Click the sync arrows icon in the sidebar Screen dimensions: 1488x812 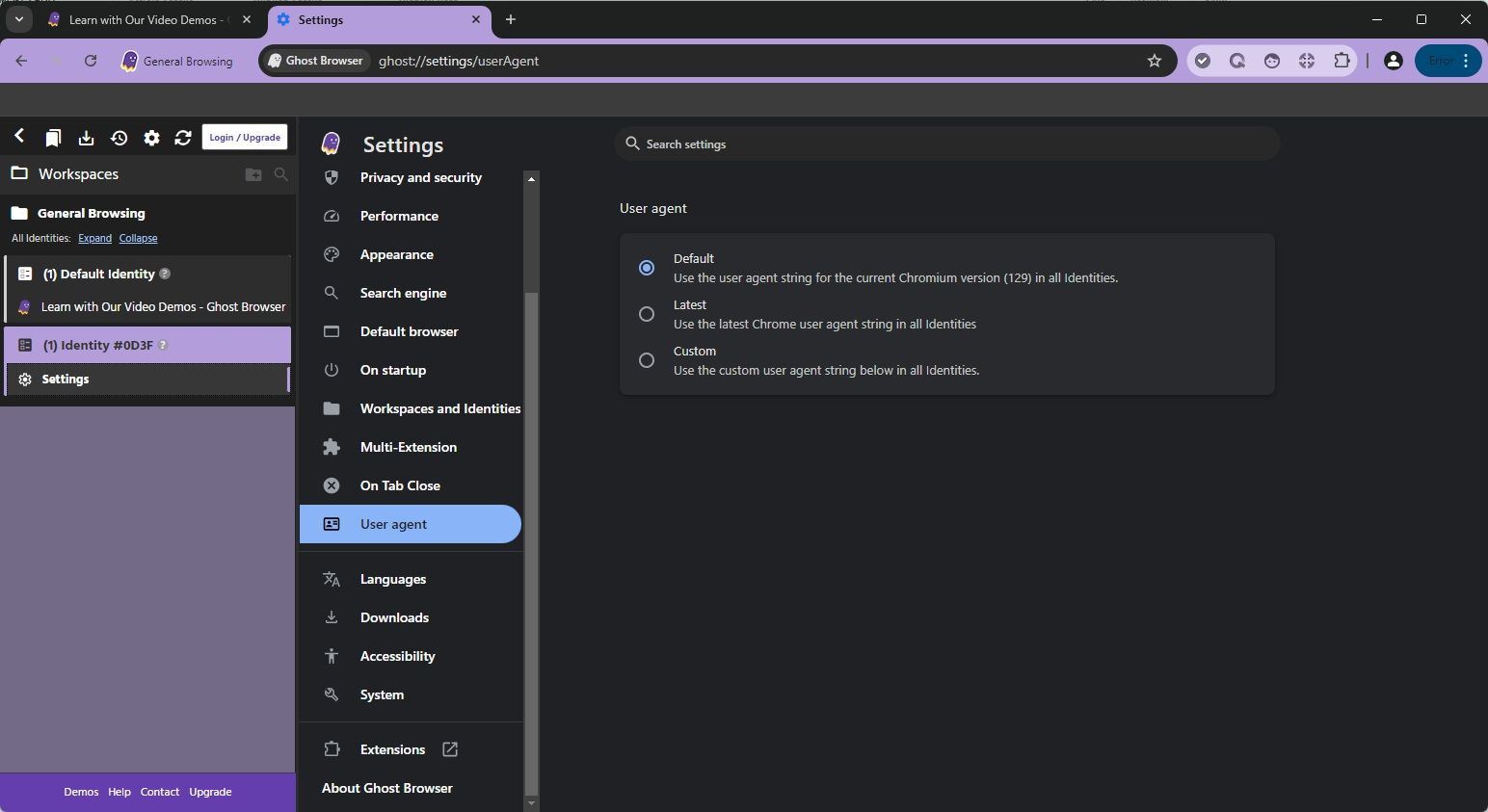(183, 138)
